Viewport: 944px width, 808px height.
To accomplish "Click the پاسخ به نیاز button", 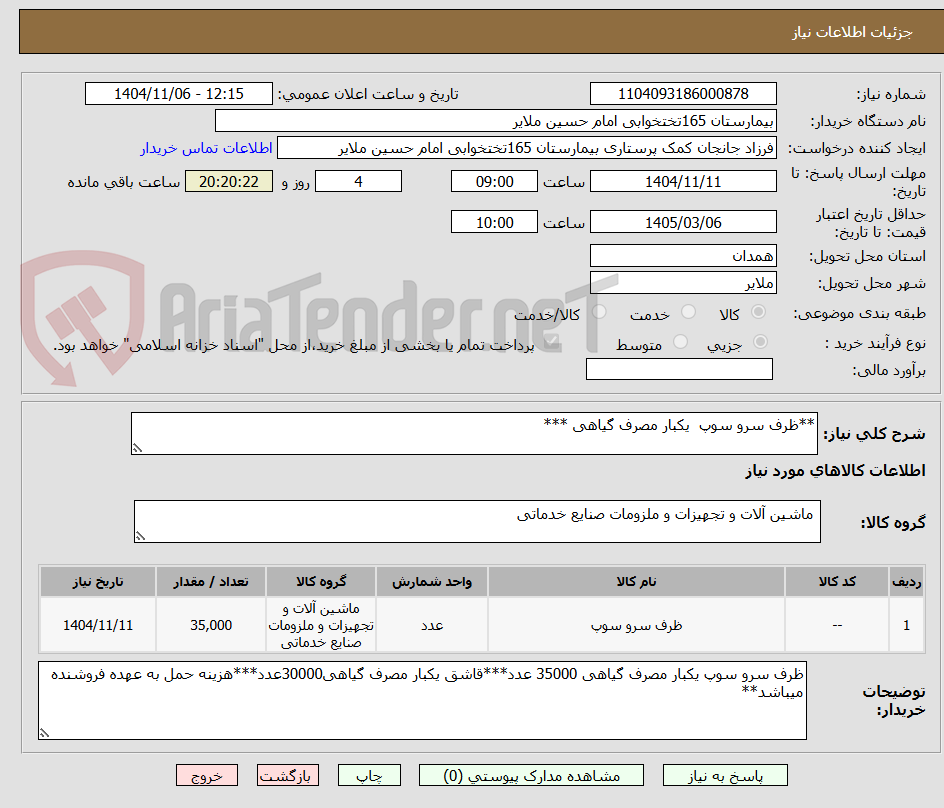I will 725,775.
